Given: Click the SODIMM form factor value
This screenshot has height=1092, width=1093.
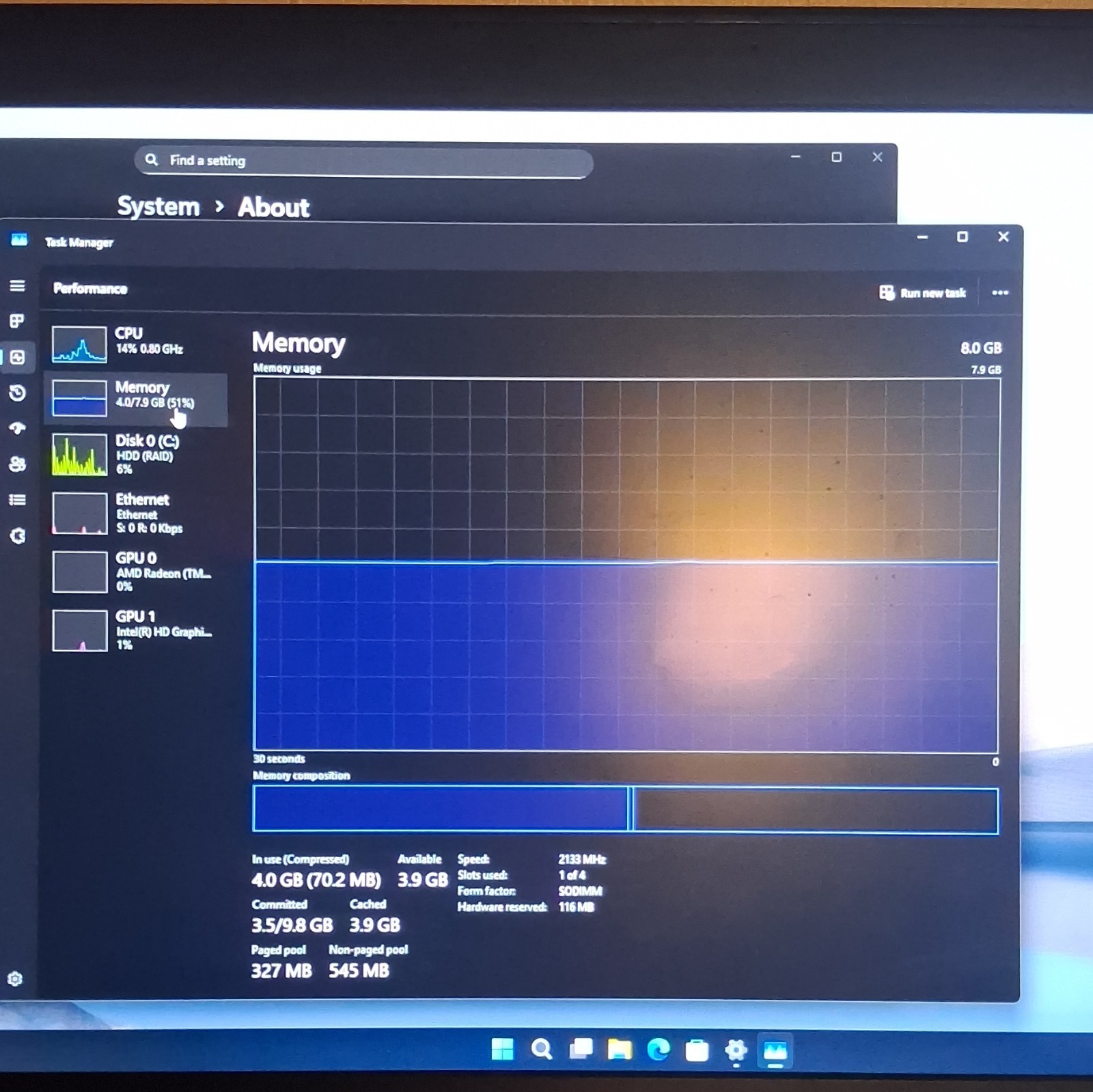Looking at the screenshot, I should coord(580,891).
